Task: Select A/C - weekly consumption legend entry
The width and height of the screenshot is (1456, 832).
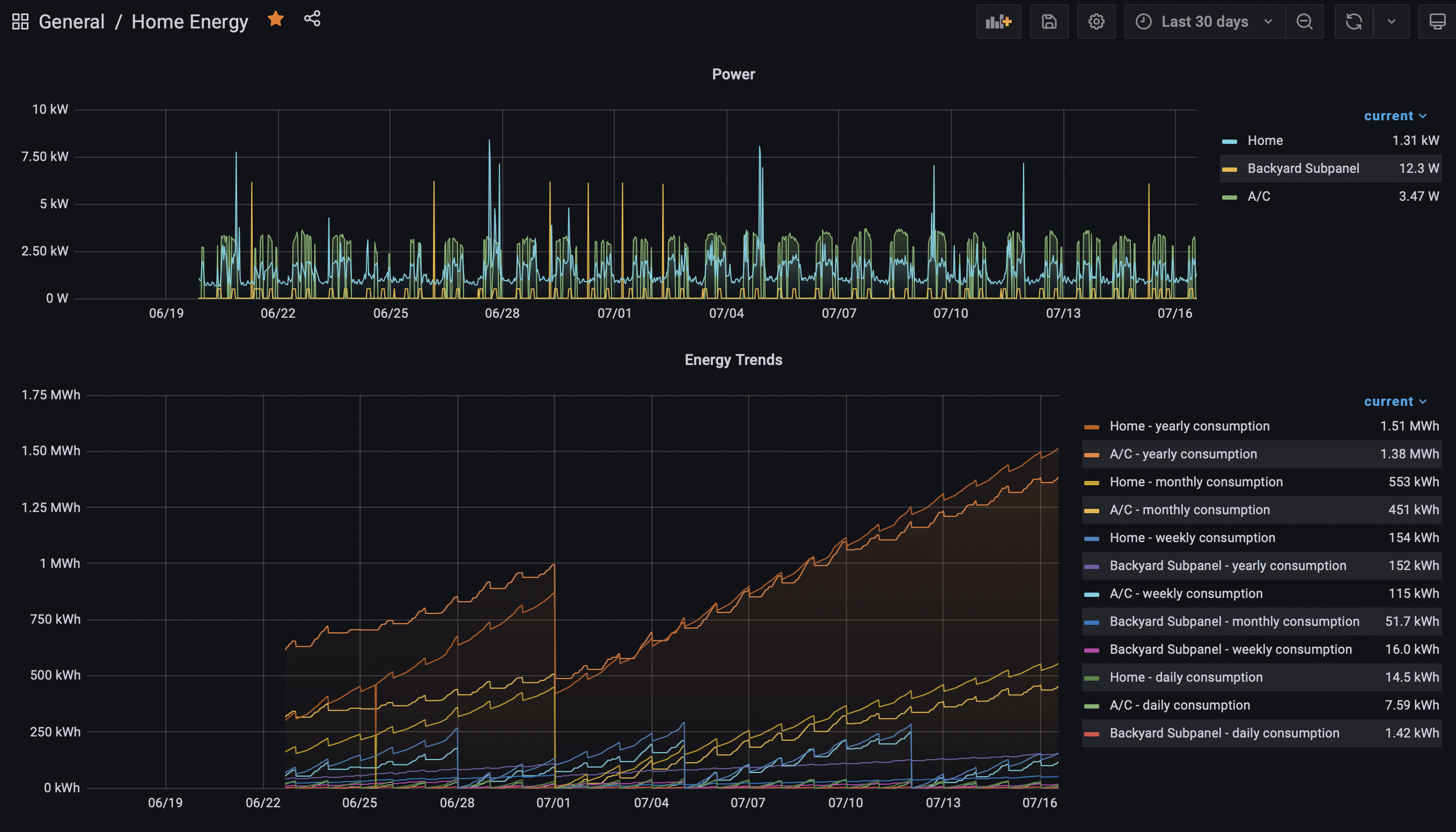Action: [1186, 594]
